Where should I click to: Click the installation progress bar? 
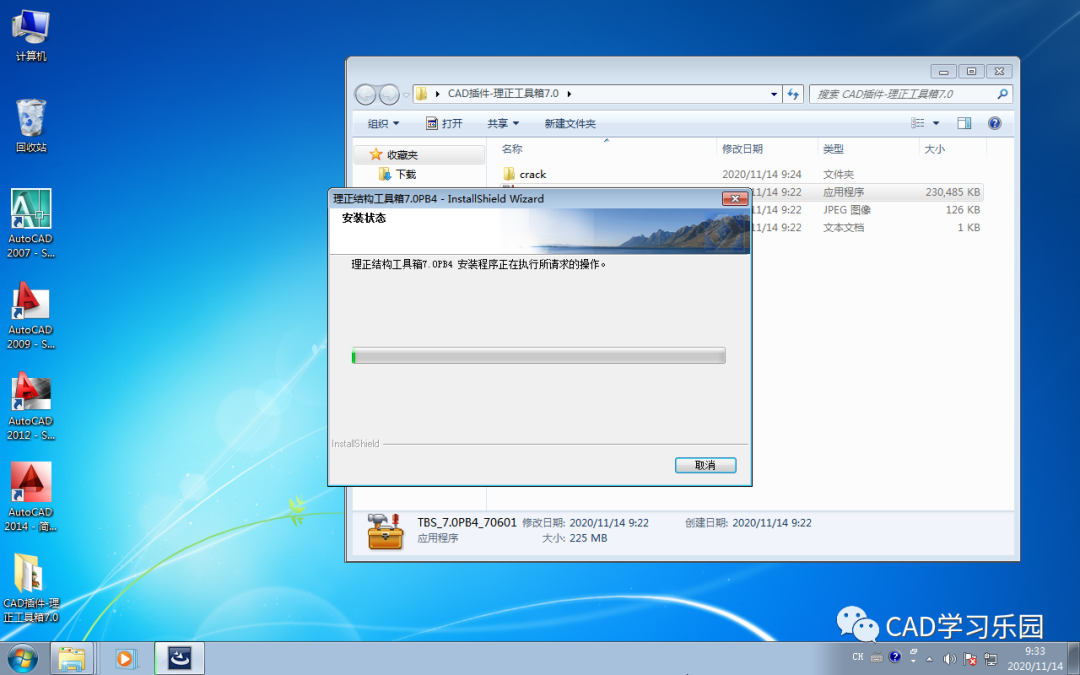(538, 355)
